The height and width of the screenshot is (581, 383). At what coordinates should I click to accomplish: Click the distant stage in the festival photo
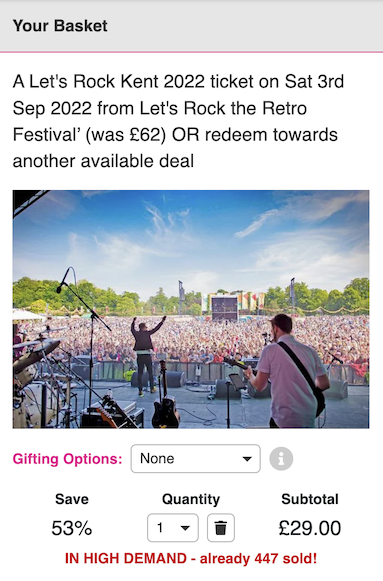click(224, 308)
